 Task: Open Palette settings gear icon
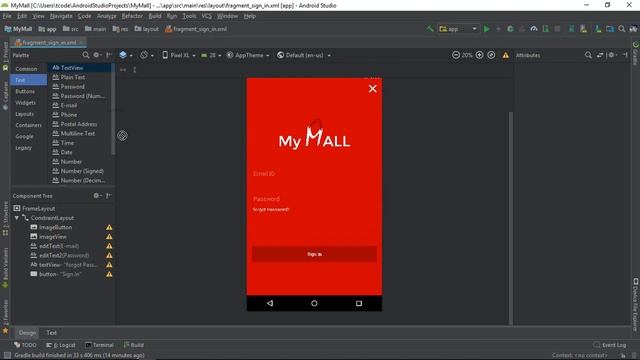click(96, 55)
